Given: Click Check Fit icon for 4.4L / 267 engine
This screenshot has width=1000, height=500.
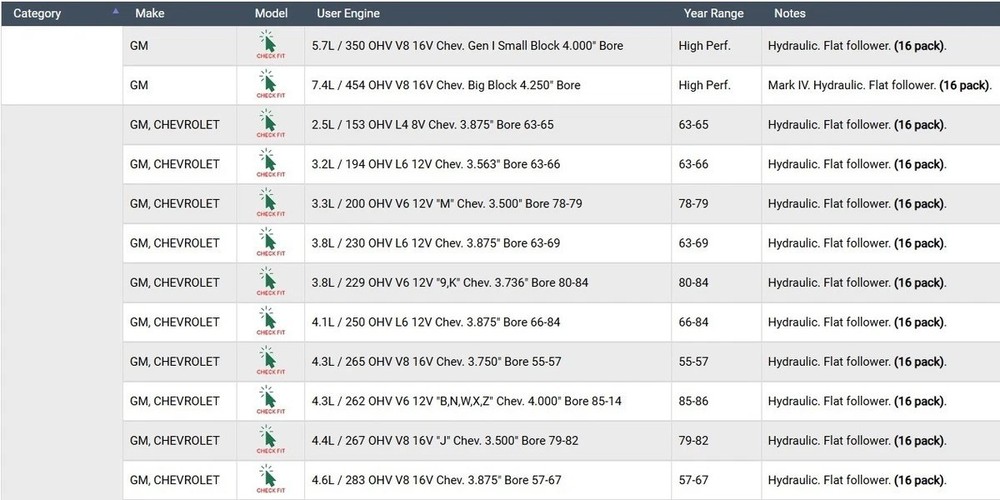Looking at the screenshot, I should 267,440.
